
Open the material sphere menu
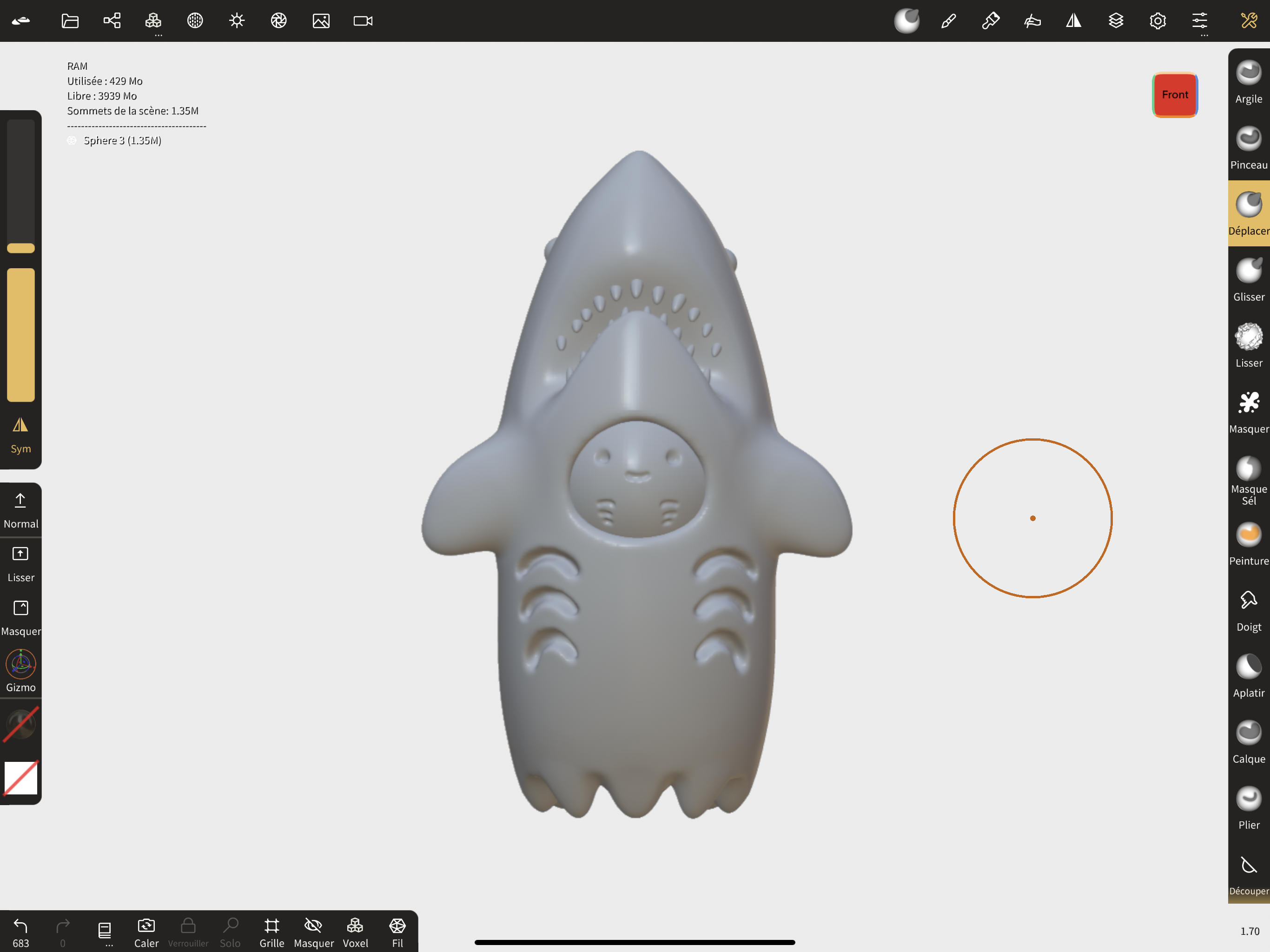click(x=195, y=21)
